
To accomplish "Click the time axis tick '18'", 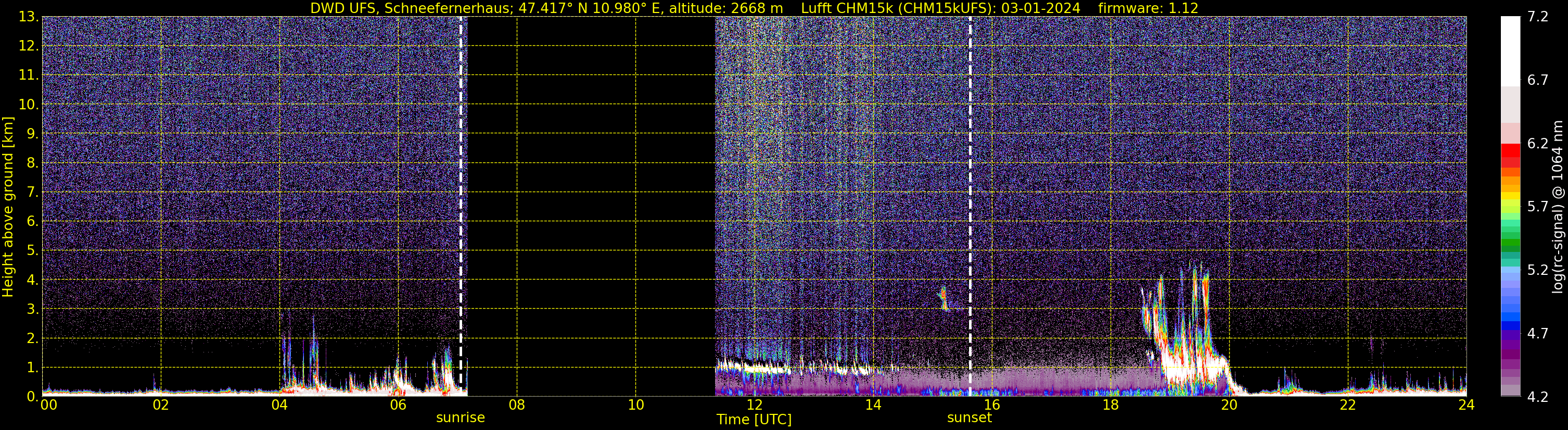I will tap(1110, 405).
